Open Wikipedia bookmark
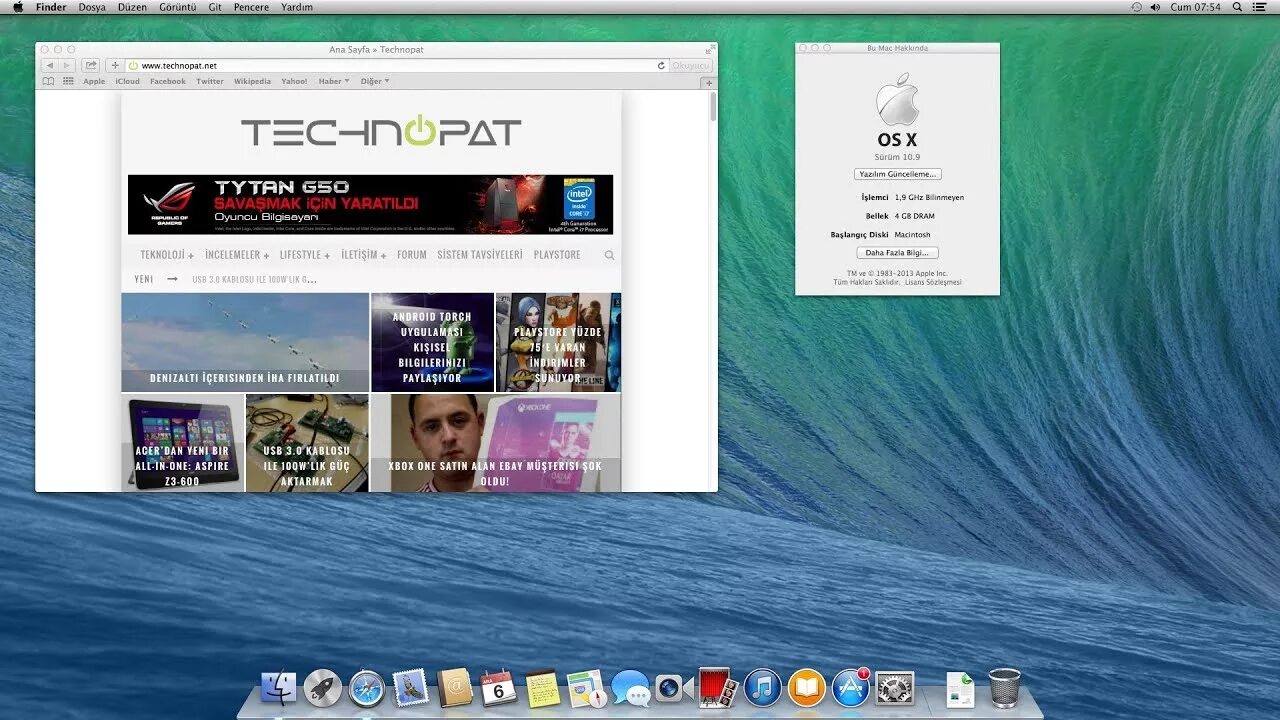This screenshot has width=1280, height=720. (x=252, y=81)
